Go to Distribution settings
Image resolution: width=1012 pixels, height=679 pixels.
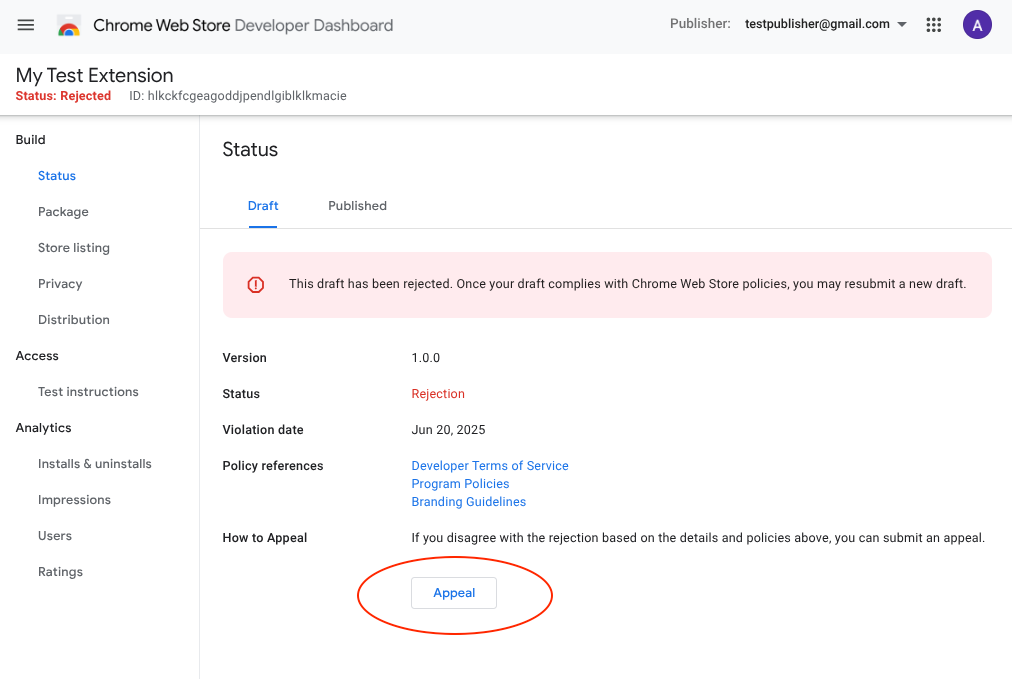73,319
